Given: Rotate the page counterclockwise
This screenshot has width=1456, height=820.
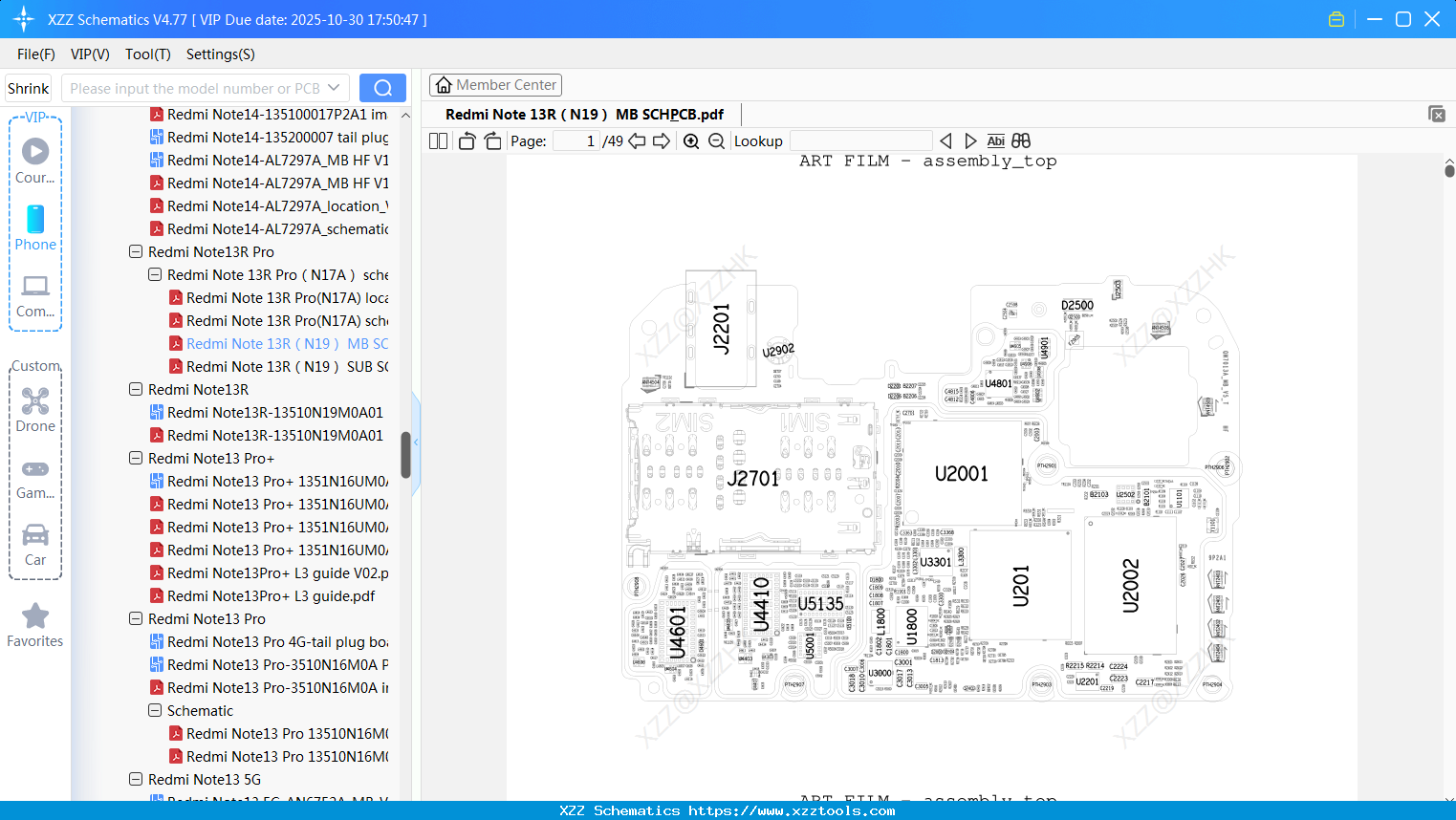Looking at the screenshot, I should 466,140.
